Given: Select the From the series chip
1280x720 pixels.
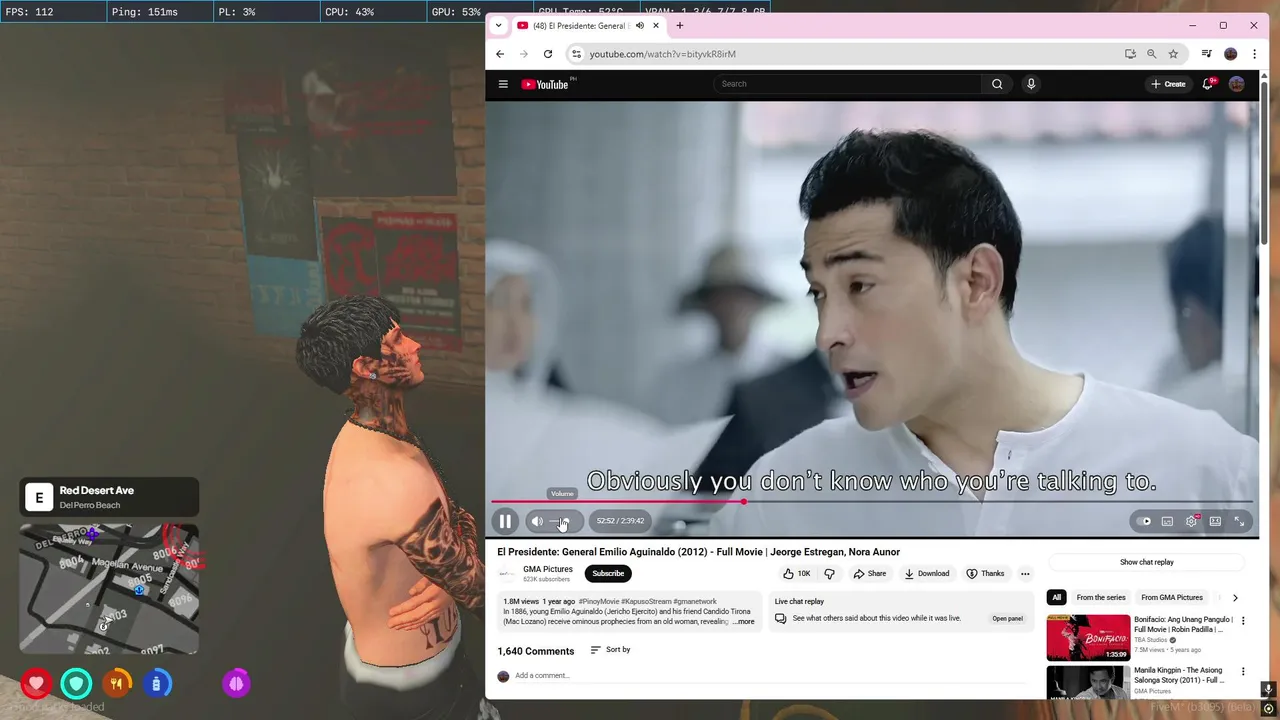Looking at the screenshot, I should click(1101, 598).
